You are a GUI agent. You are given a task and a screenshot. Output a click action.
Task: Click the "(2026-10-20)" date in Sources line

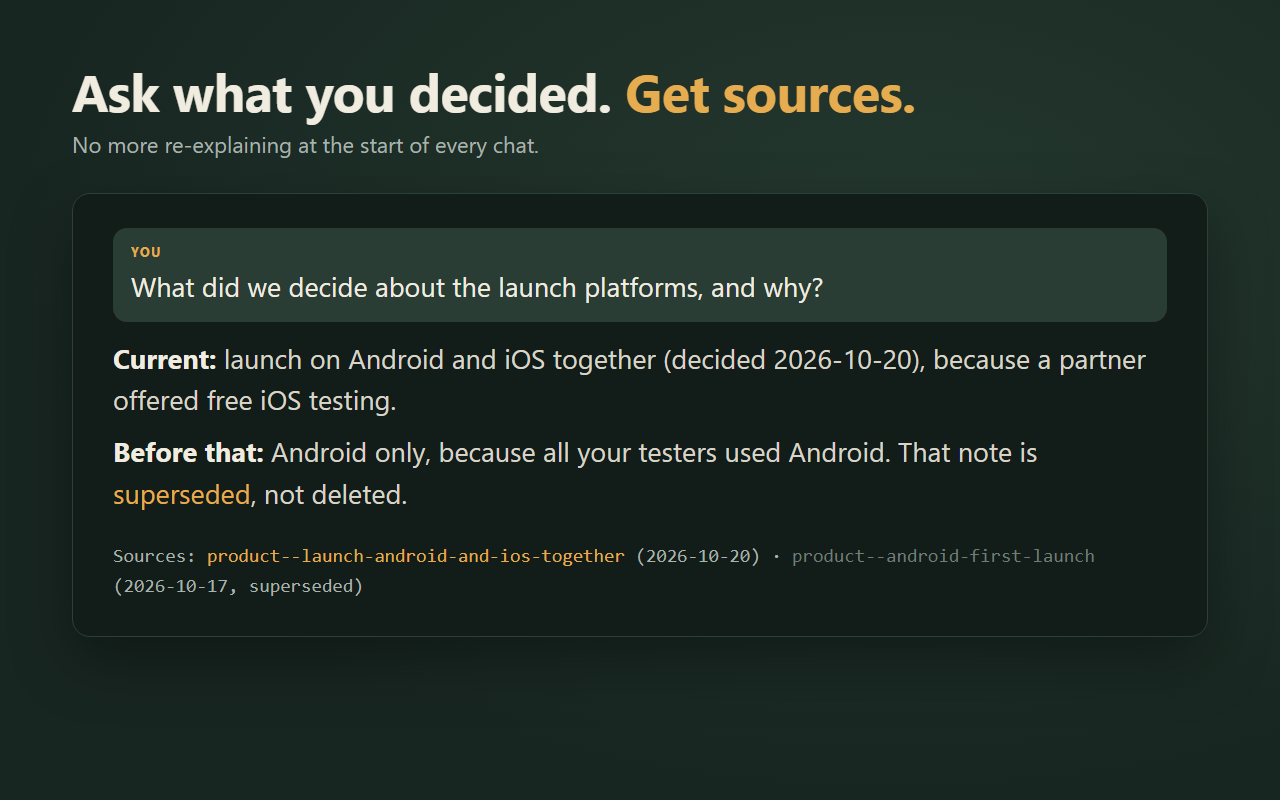click(698, 556)
